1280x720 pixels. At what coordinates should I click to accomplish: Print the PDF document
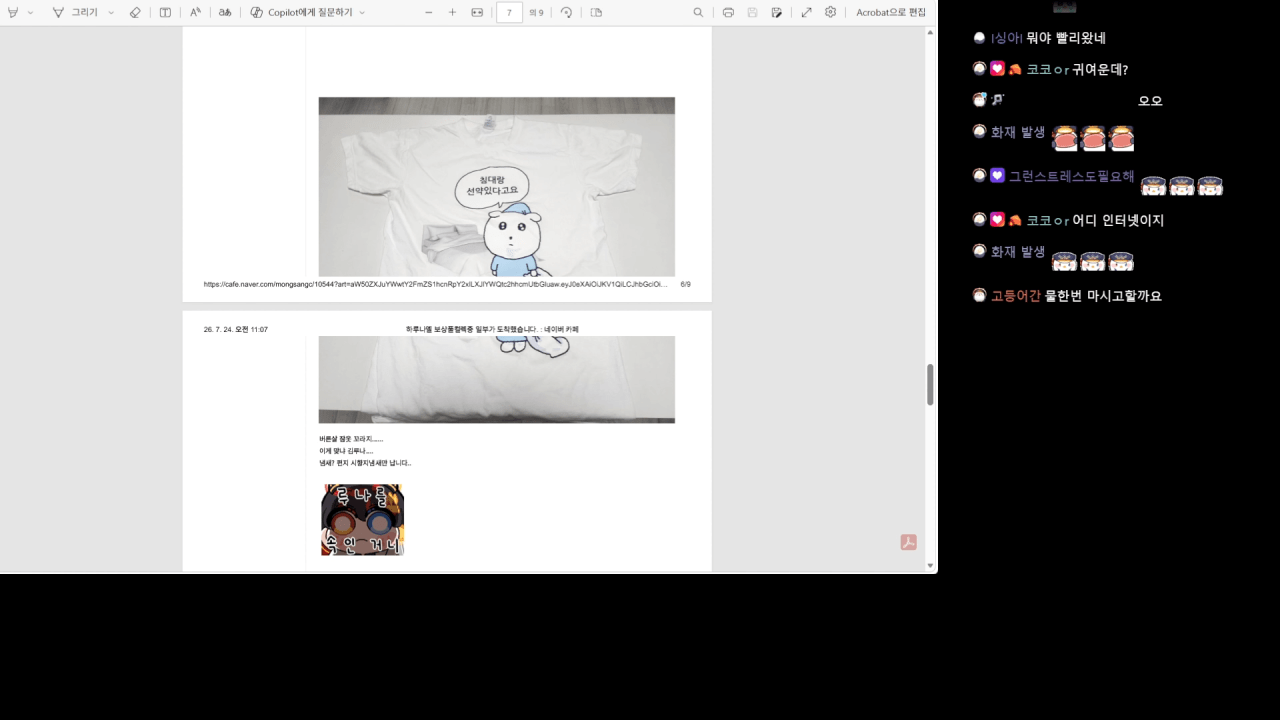(728, 12)
